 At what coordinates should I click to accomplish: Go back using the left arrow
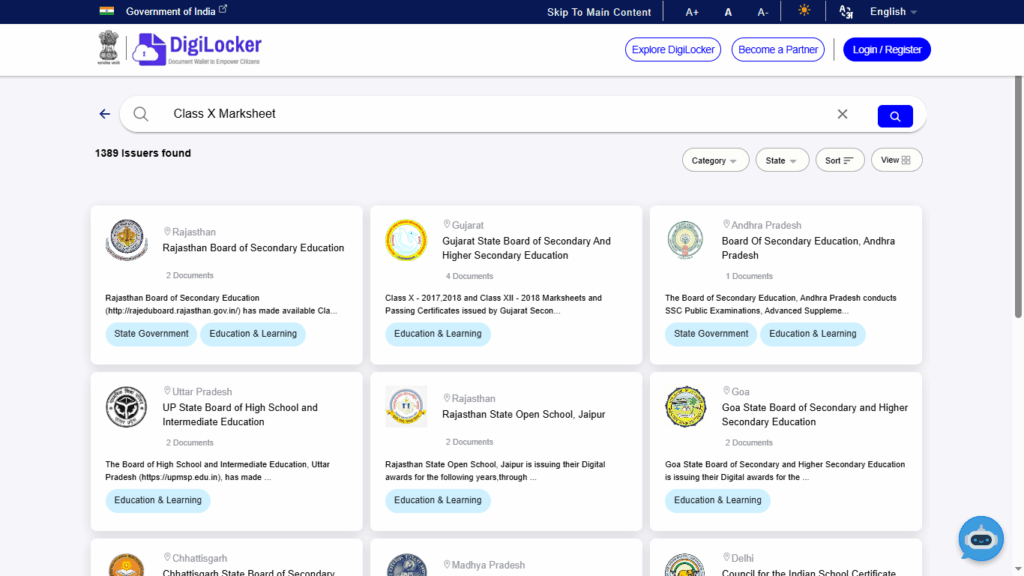[x=104, y=114]
